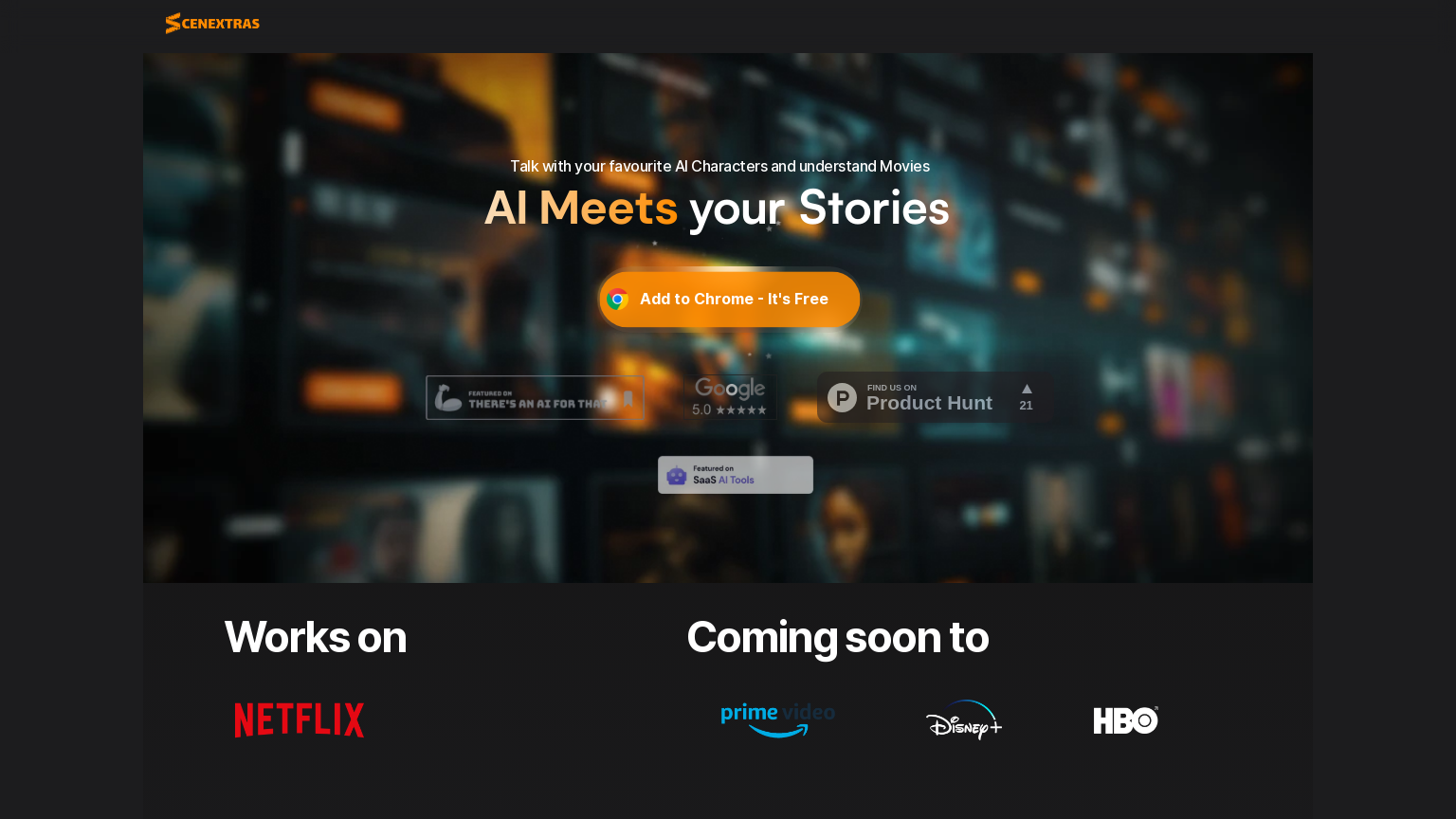Click the flexing arm icon on featured badge
The width and height of the screenshot is (1456, 819).
[x=448, y=398]
